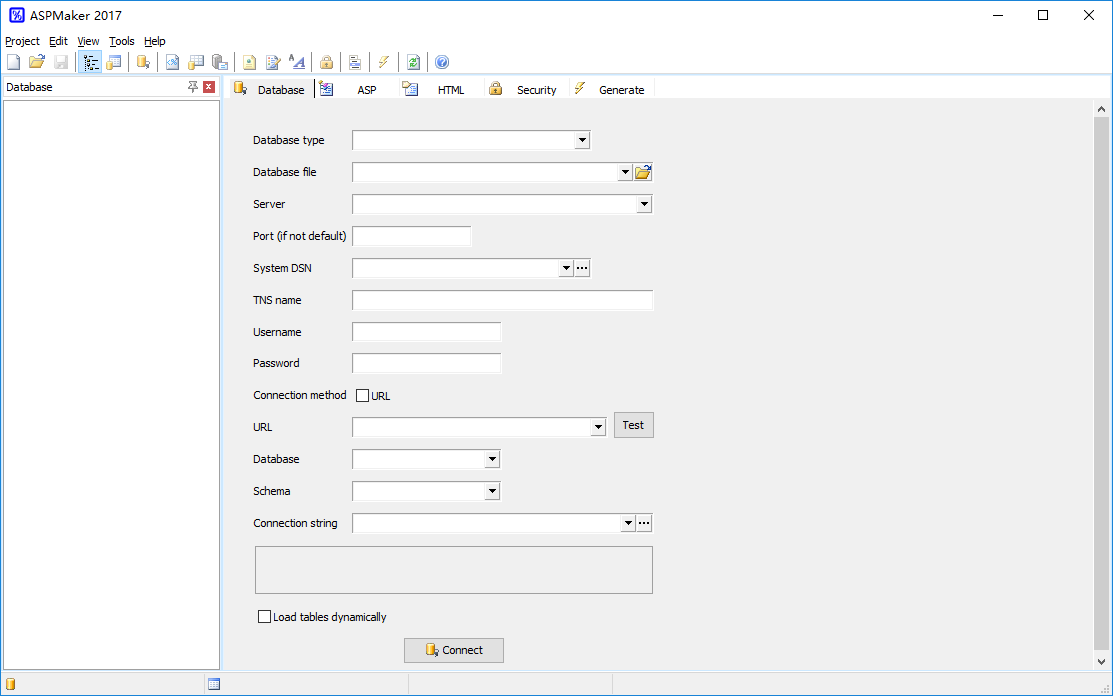1113x696 pixels.
Task: Open the database file browse folder icon
Action: point(642,171)
